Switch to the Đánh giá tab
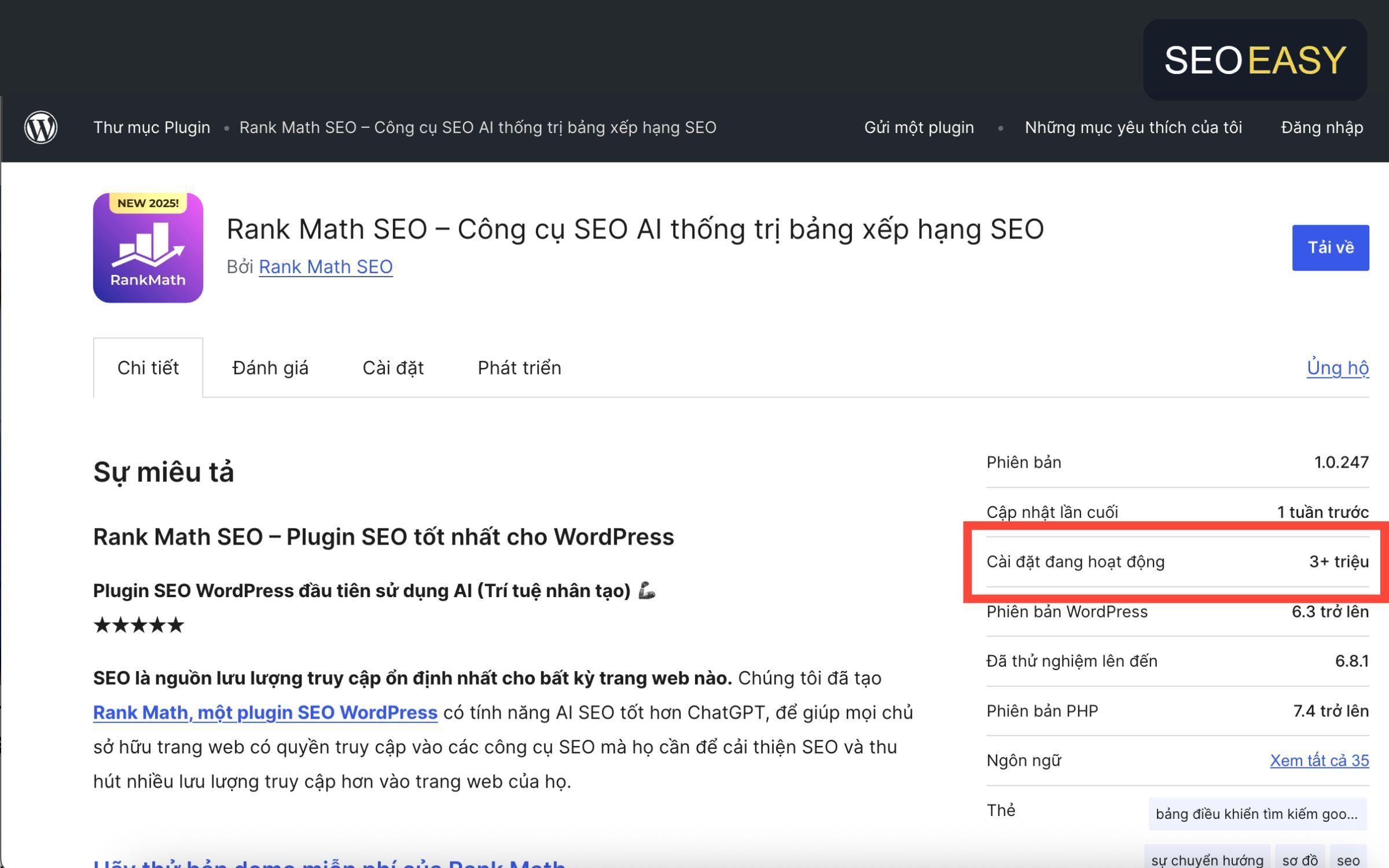Image resolution: width=1389 pixels, height=868 pixels. (x=270, y=368)
